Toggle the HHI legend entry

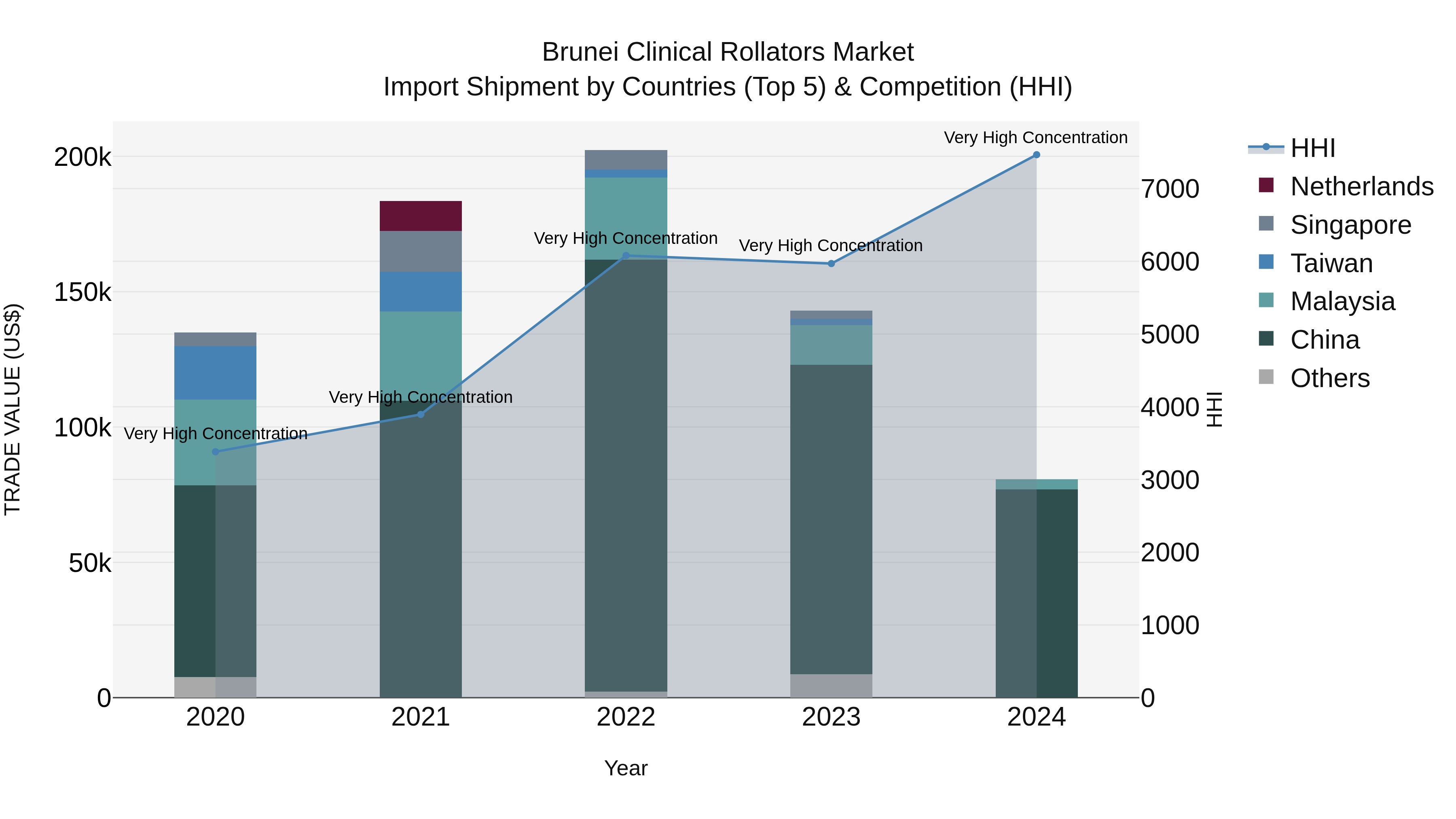click(x=1292, y=148)
